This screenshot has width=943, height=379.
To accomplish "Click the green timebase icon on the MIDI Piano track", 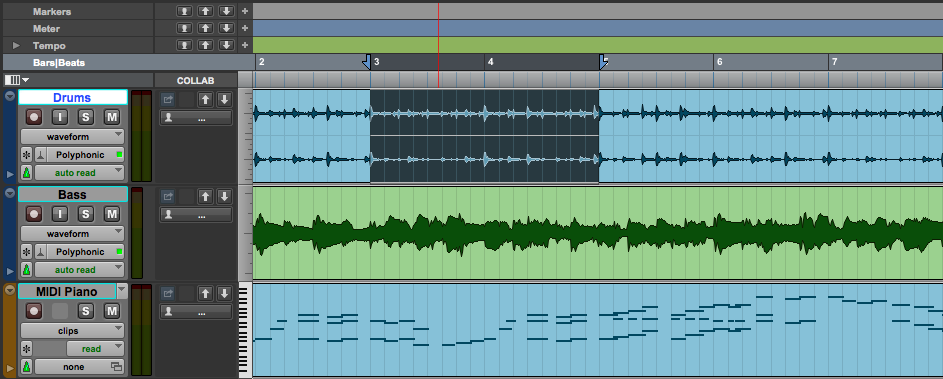I will click(26, 367).
